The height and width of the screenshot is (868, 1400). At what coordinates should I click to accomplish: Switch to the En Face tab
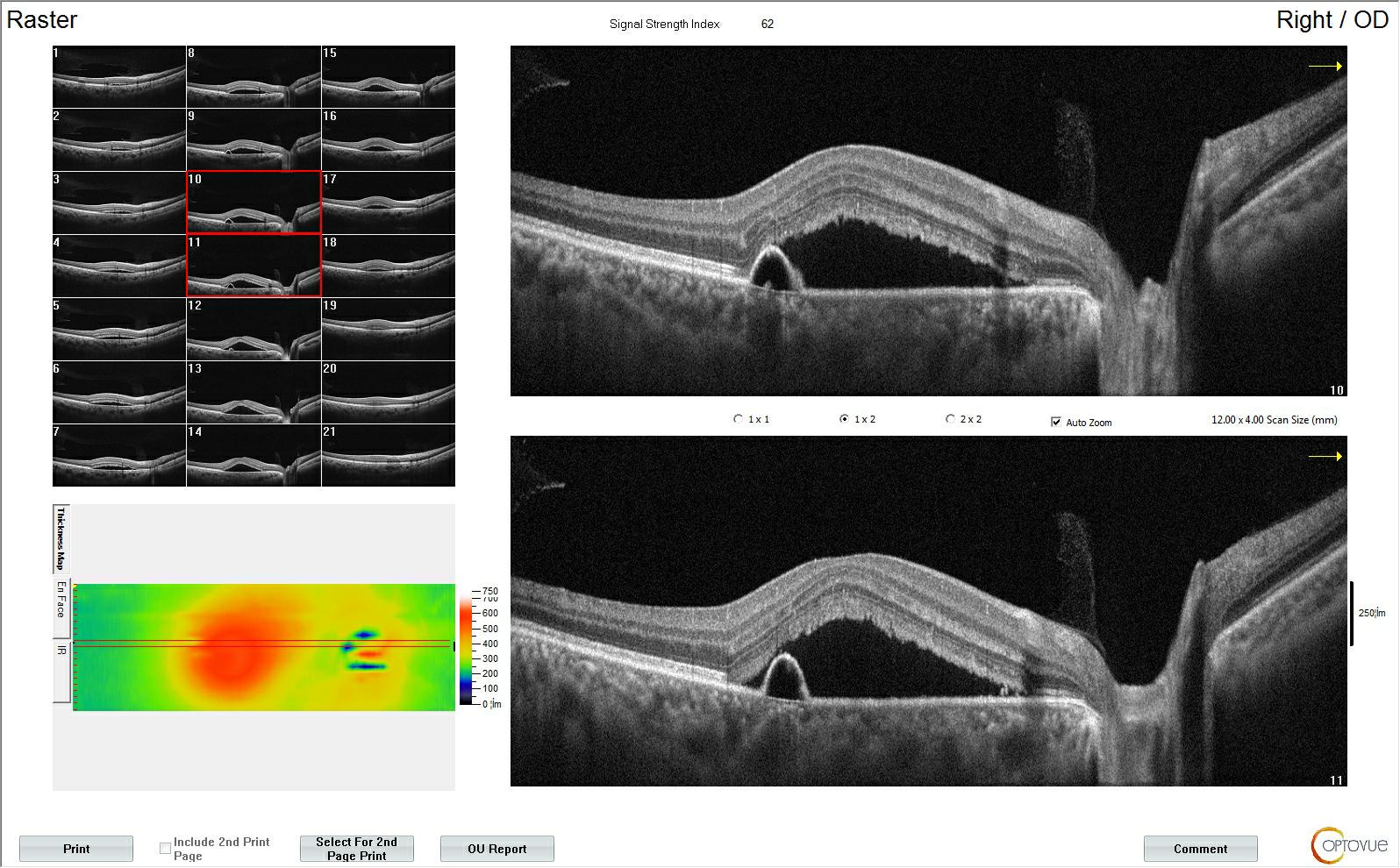61,605
